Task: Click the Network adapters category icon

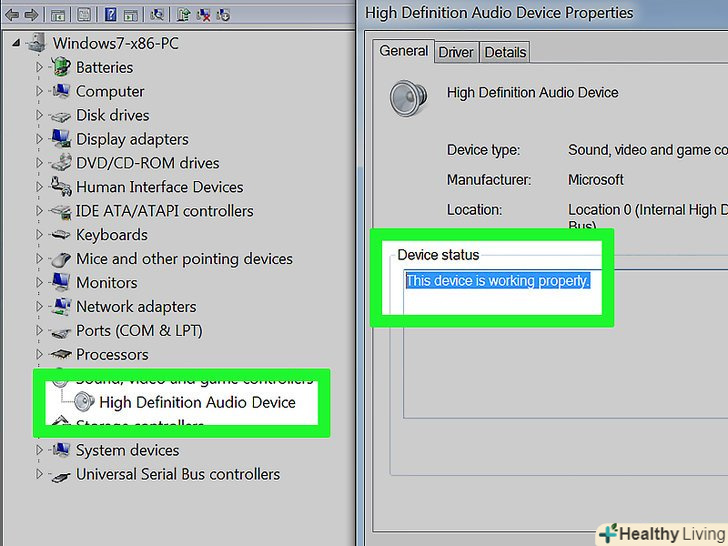Action: 61,306
